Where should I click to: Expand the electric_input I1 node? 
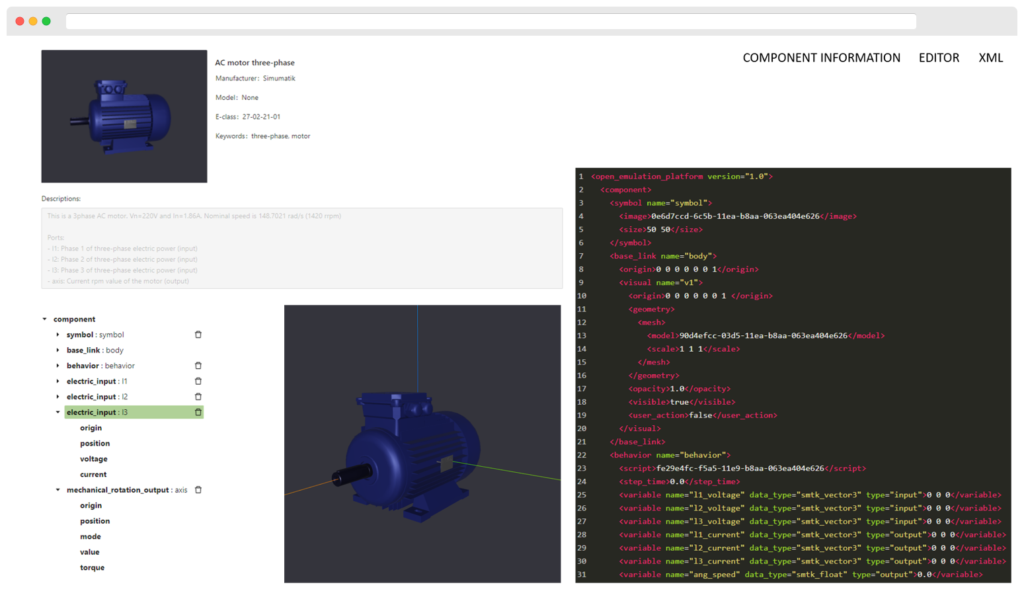click(57, 382)
